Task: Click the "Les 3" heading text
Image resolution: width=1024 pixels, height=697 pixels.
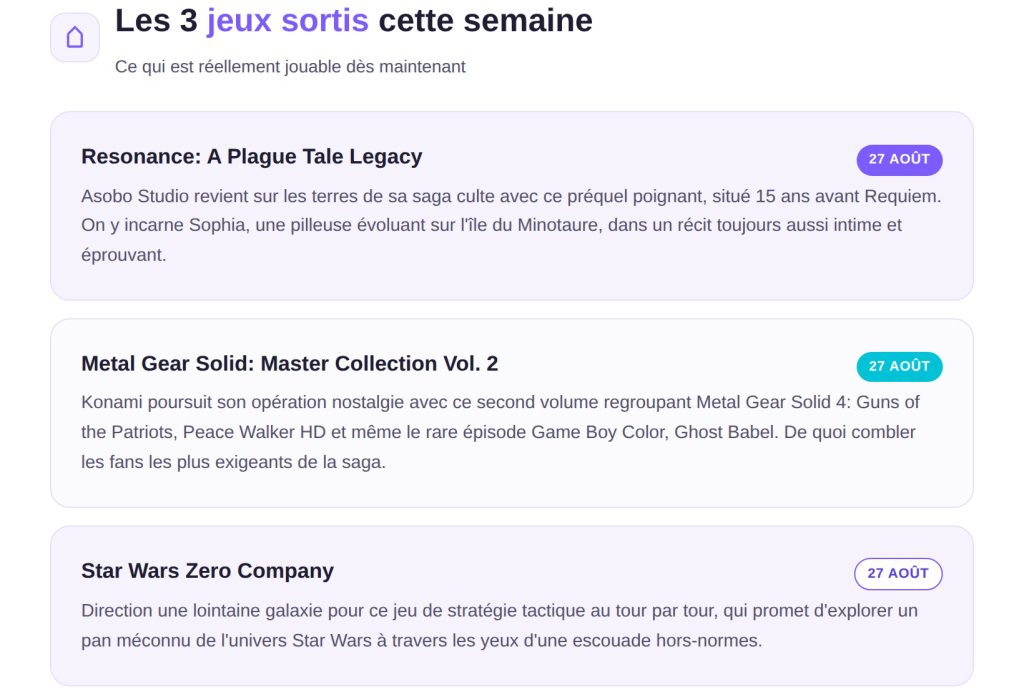Action: (156, 21)
